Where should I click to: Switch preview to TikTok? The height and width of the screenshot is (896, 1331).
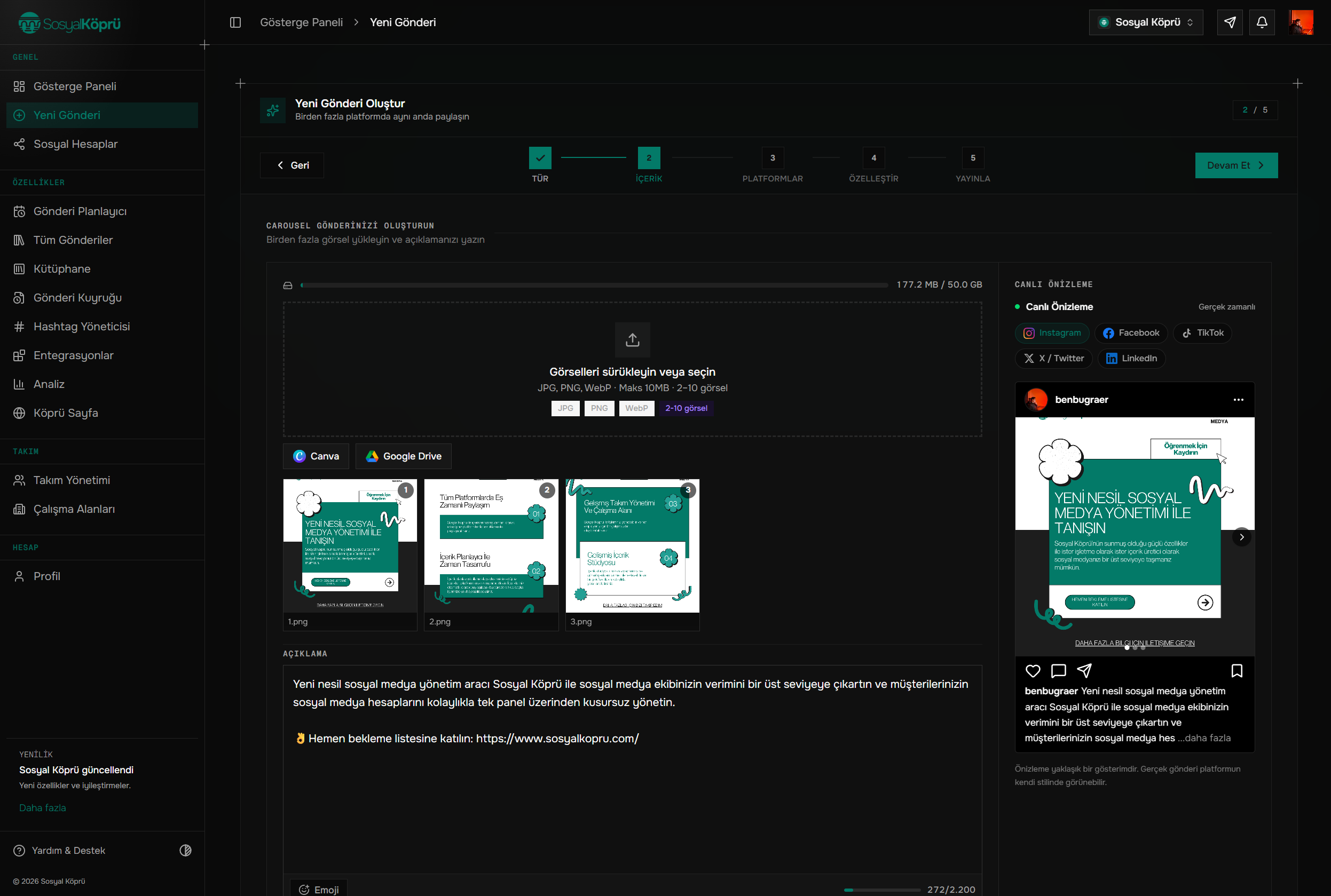(1202, 333)
